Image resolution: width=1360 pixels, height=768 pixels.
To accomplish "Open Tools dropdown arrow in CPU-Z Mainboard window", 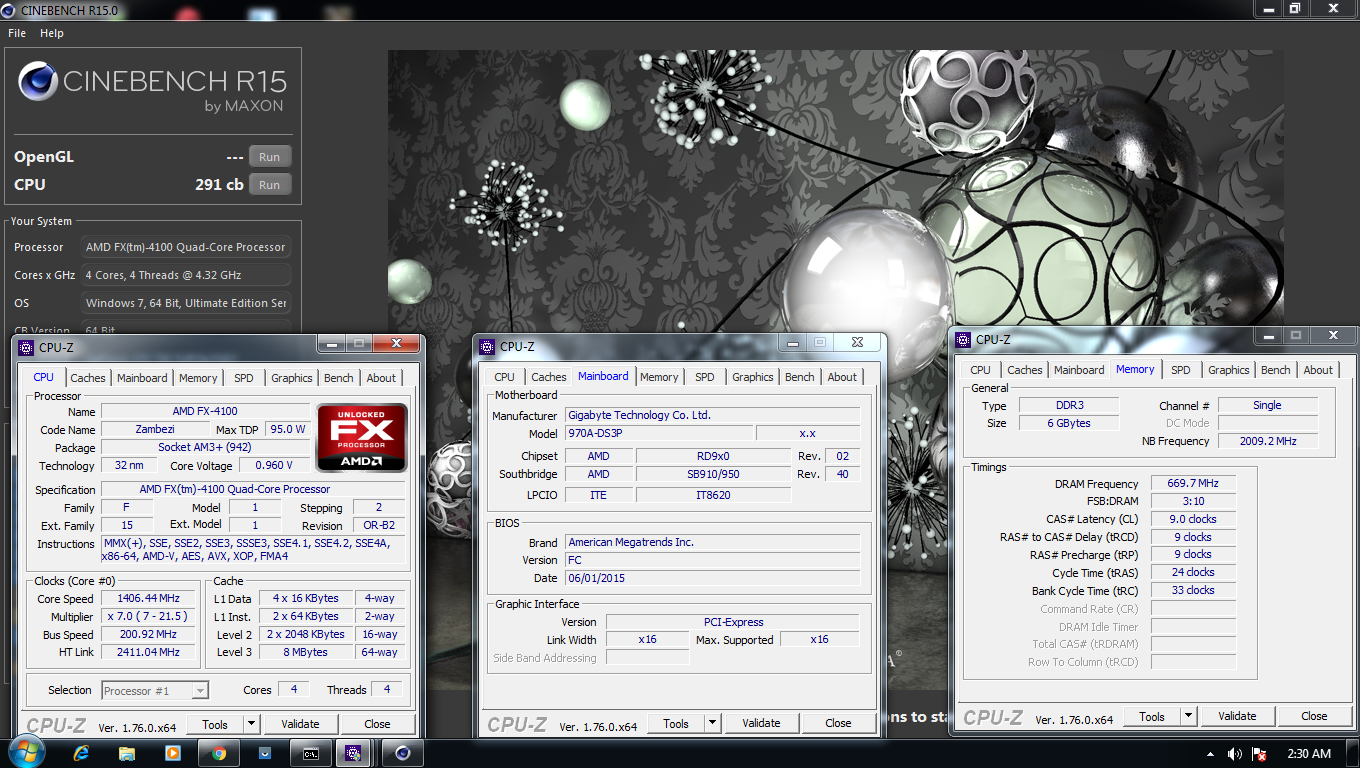I will (x=712, y=723).
